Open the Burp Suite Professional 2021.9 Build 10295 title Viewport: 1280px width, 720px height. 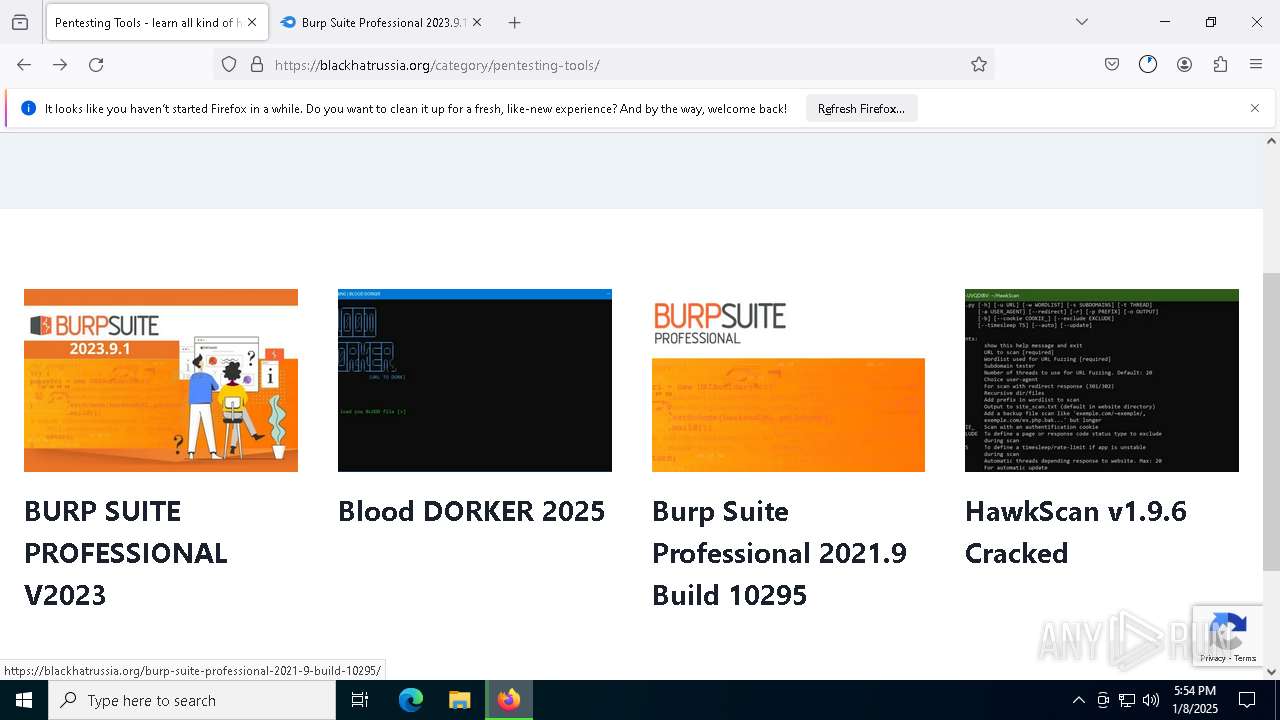[779, 553]
